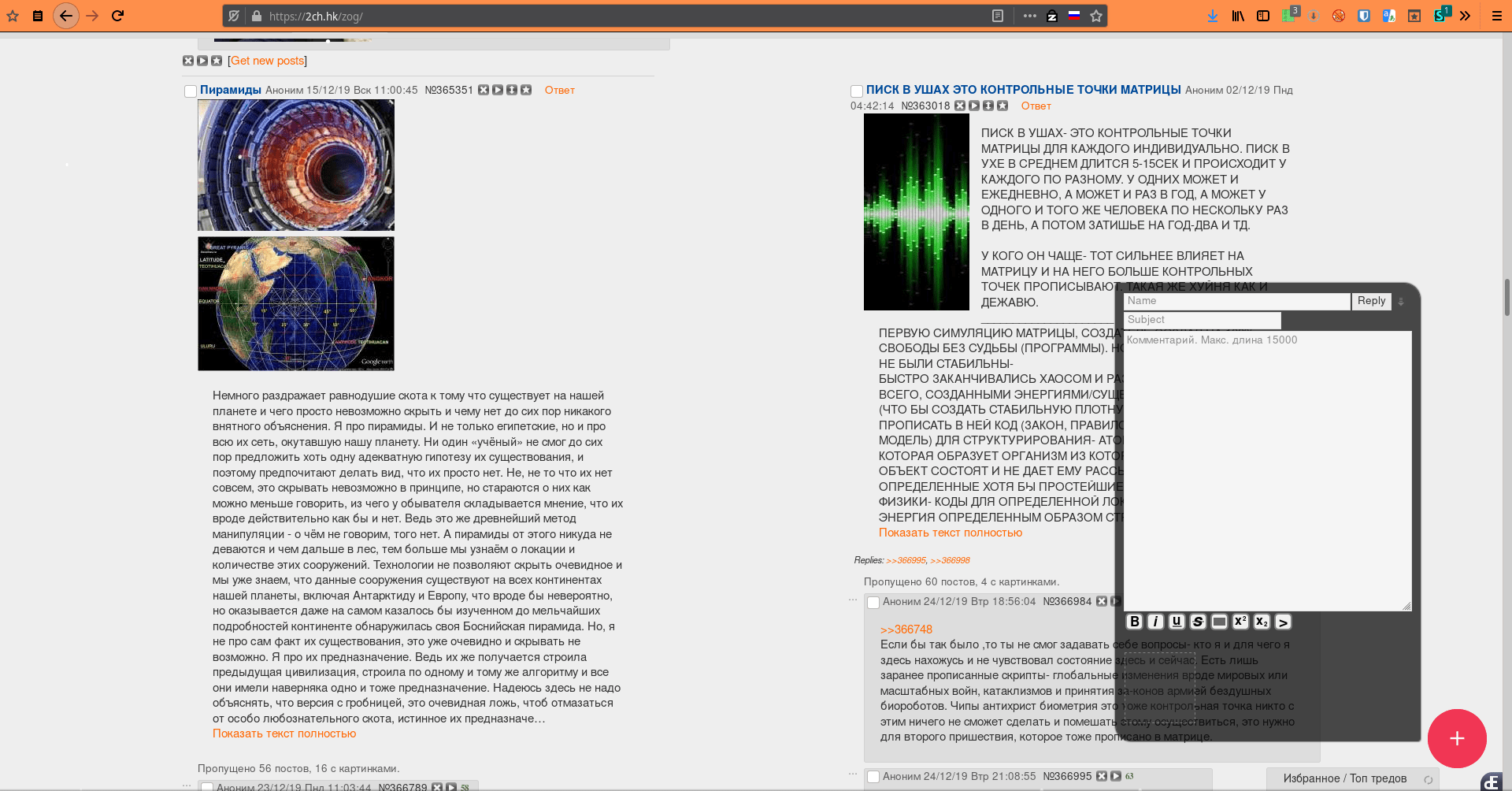Apply Italic formatting in reply form

(x=1156, y=622)
